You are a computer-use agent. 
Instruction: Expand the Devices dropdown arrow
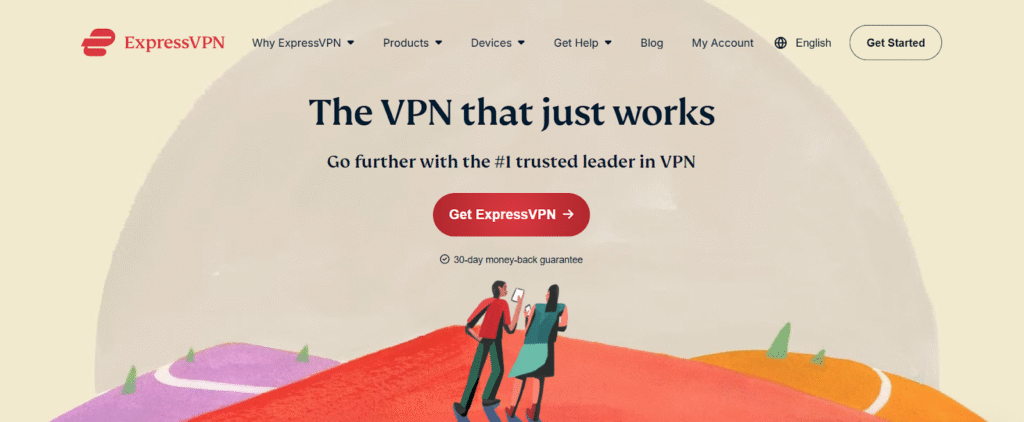[x=521, y=43]
